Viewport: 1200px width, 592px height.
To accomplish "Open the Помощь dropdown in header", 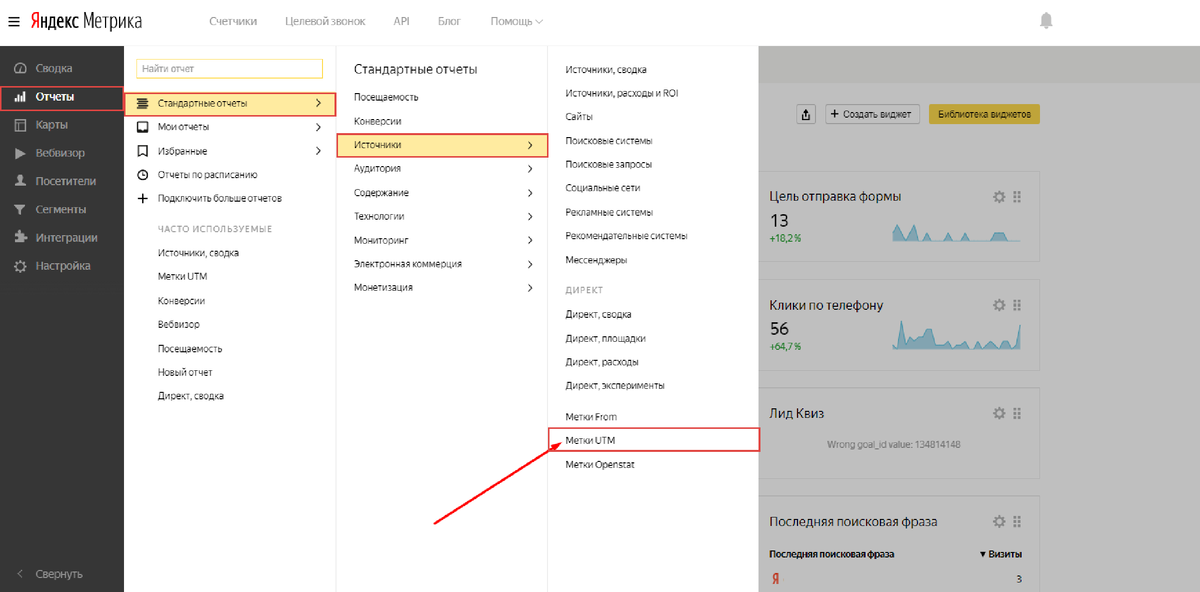I will coord(517,21).
